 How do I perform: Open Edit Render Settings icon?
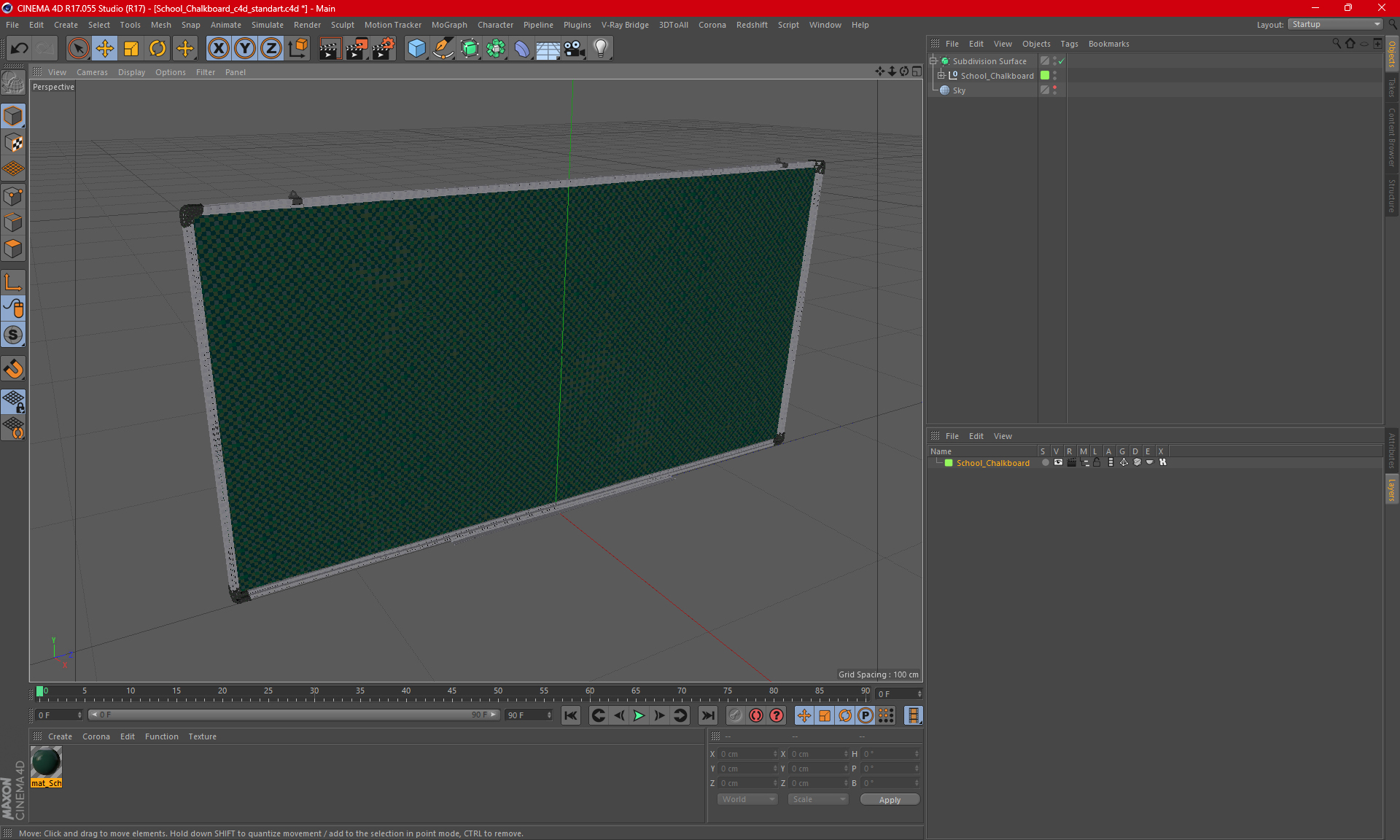[384, 48]
